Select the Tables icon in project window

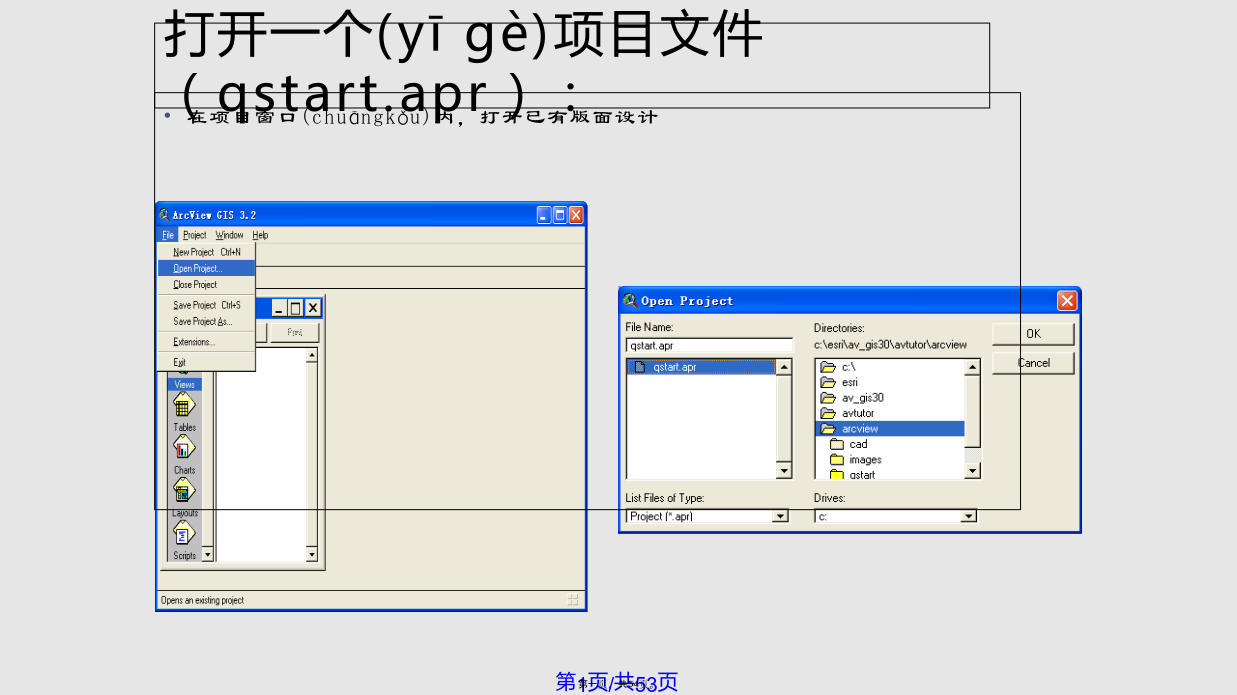pyautogui.click(x=184, y=405)
